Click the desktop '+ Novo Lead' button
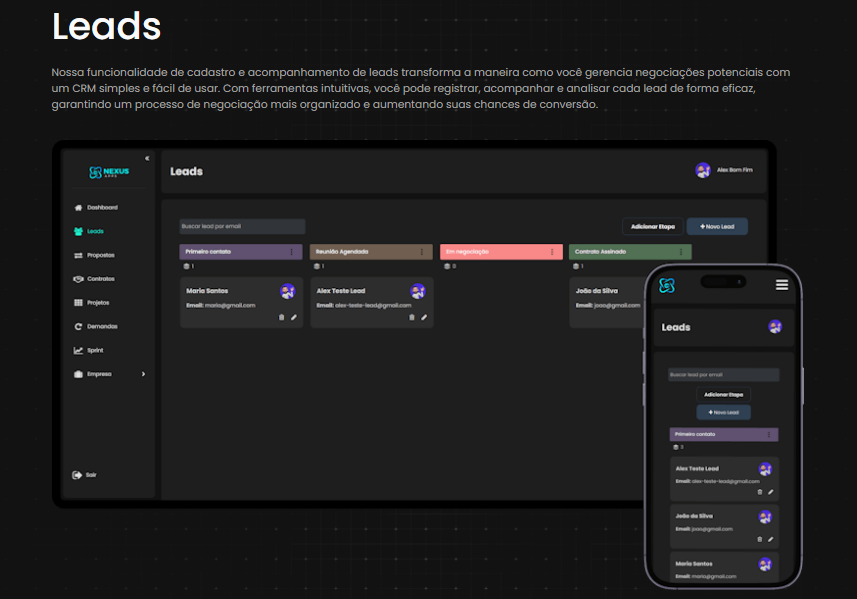This screenshot has height=599, width=857. [x=717, y=226]
